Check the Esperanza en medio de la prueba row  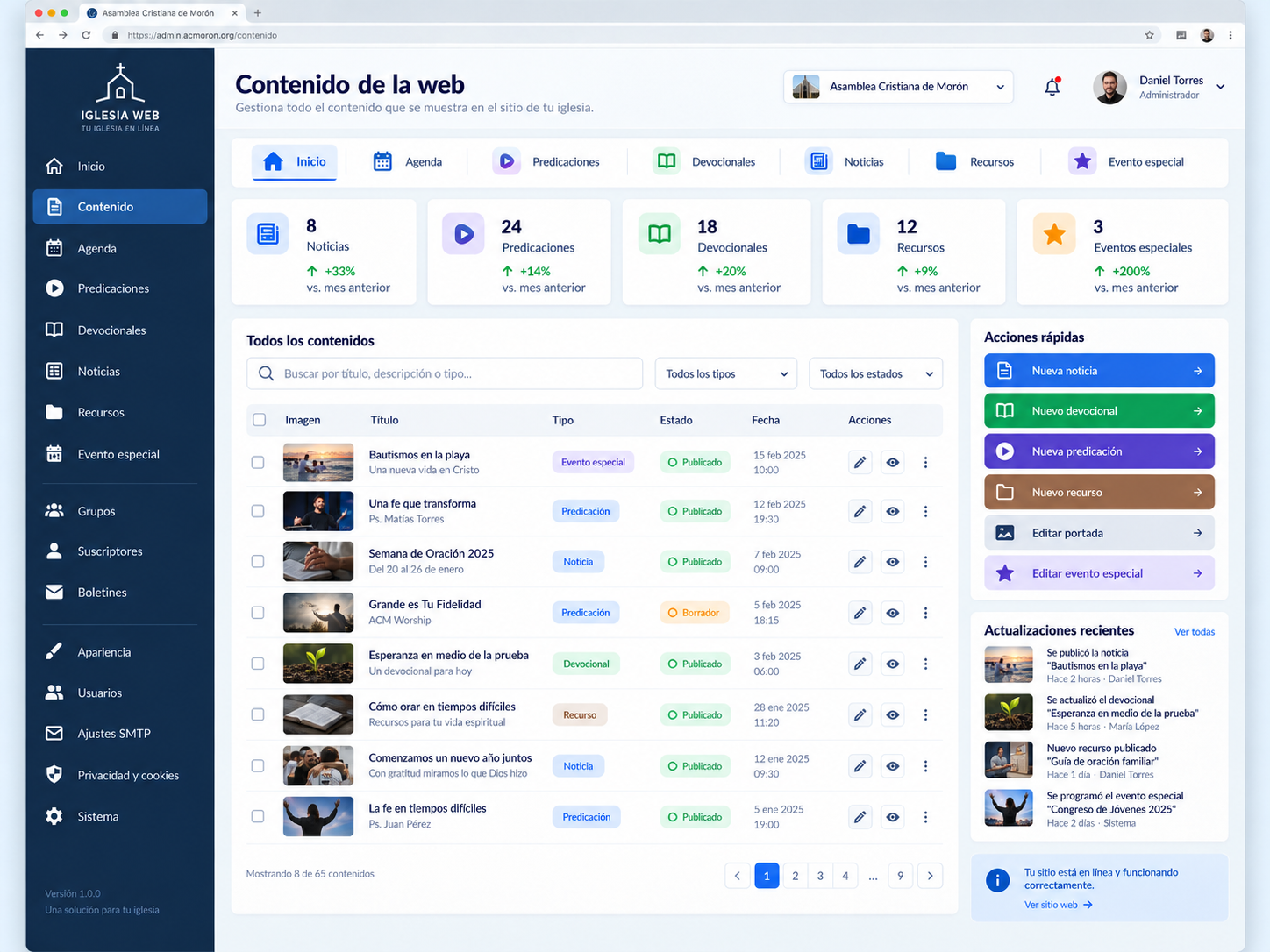(x=258, y=664)
